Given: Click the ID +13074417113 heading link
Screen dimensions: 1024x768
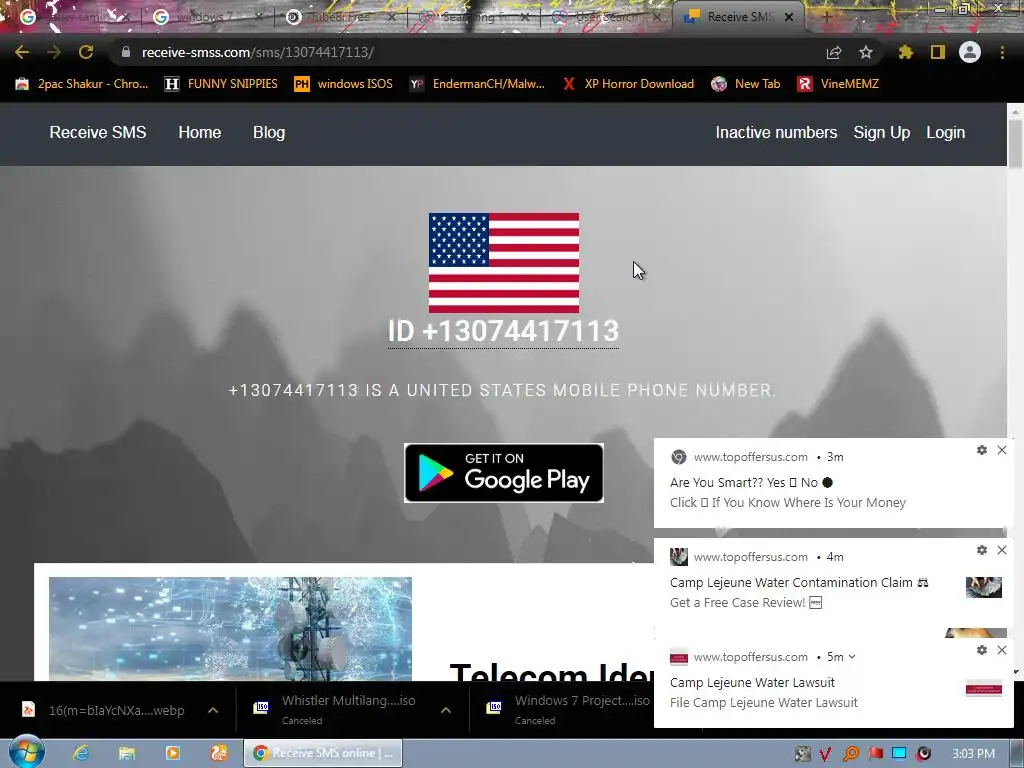Looking at the screenshot, I should click(x=504, y=331).
